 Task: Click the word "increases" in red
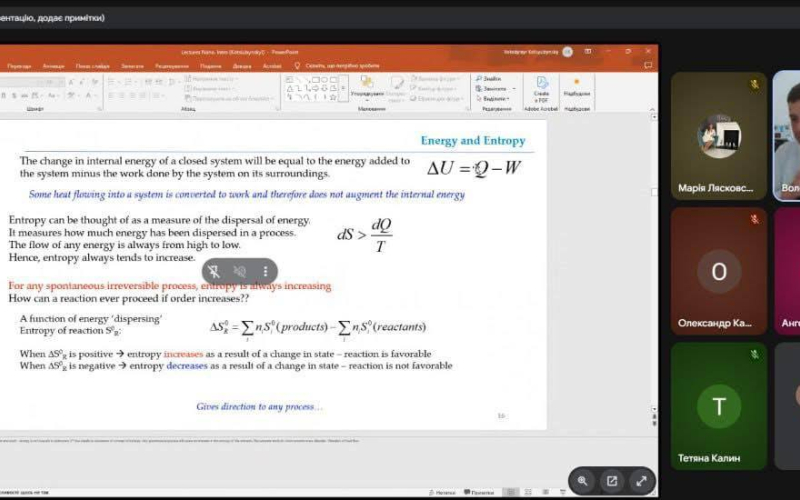tap(183, 354)
